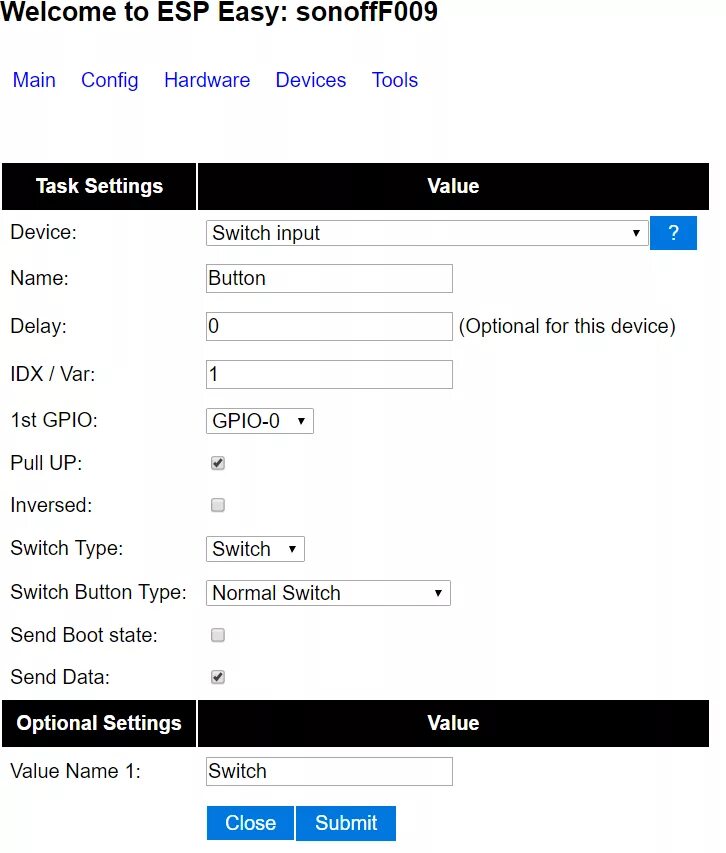
Task: Expand the Switch Button Type dropdown
Action: point(328,593)
